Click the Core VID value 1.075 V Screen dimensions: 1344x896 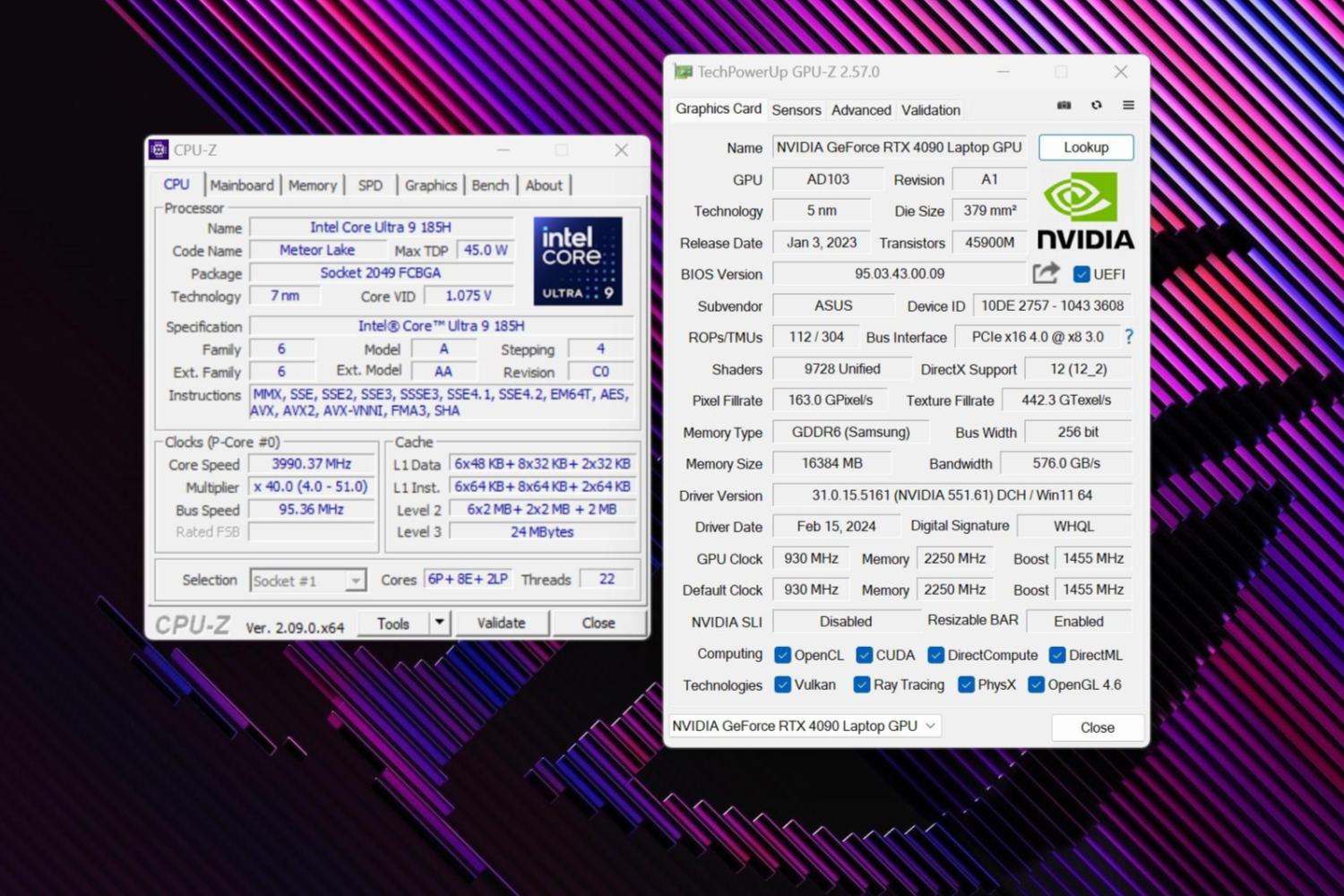coord(469,296)
